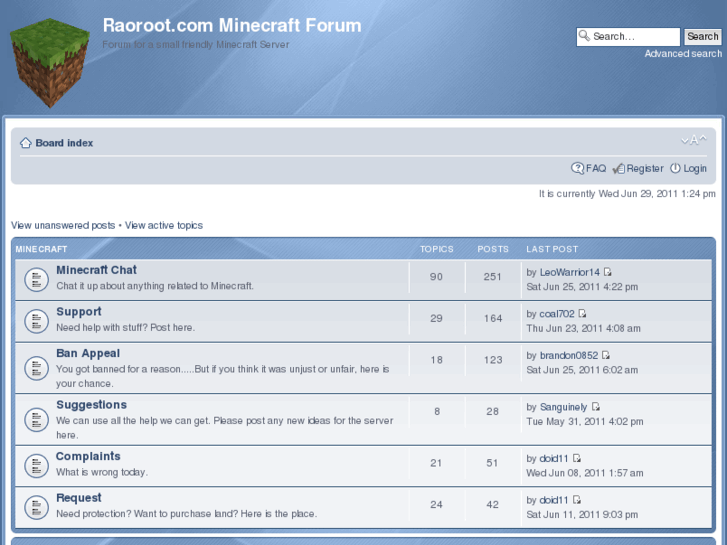View latest post icon by coal702
Image resolution: width=727 pixels, height=545 pixels.
[582, 314]
